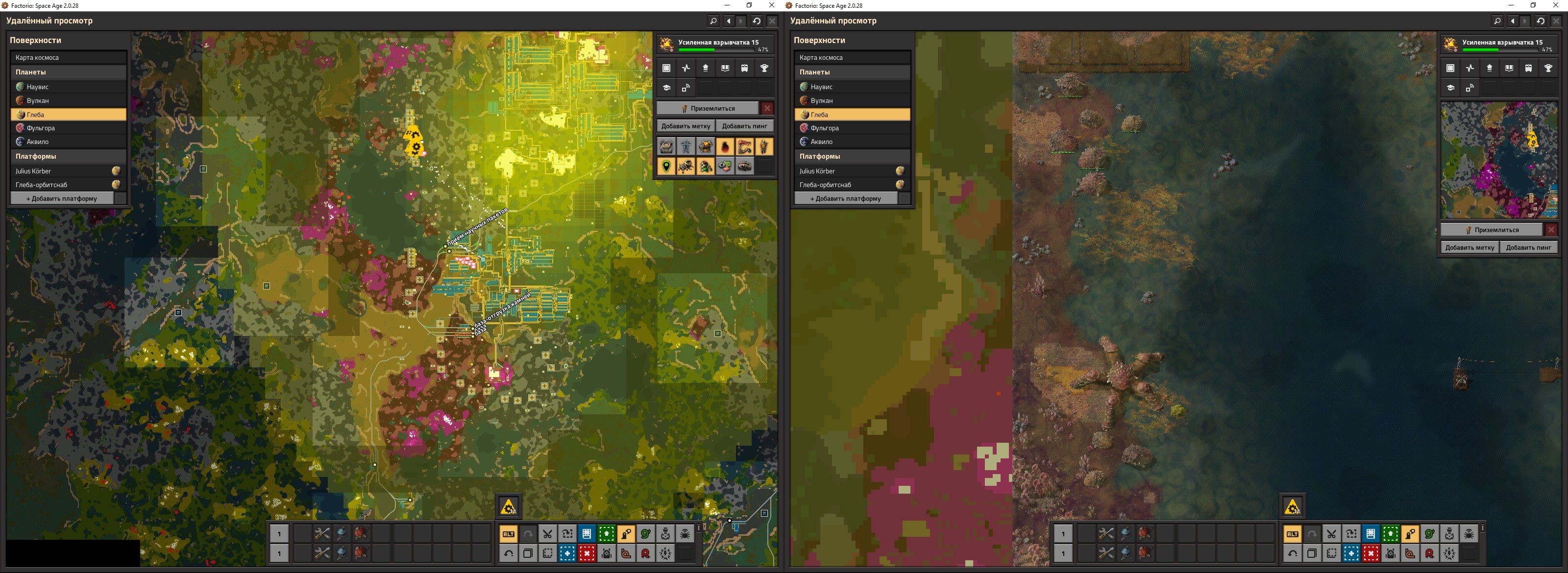Screen dimensions: 1568x573
Task: Click first quickbar row selector in left window
Action: [279, 534]
